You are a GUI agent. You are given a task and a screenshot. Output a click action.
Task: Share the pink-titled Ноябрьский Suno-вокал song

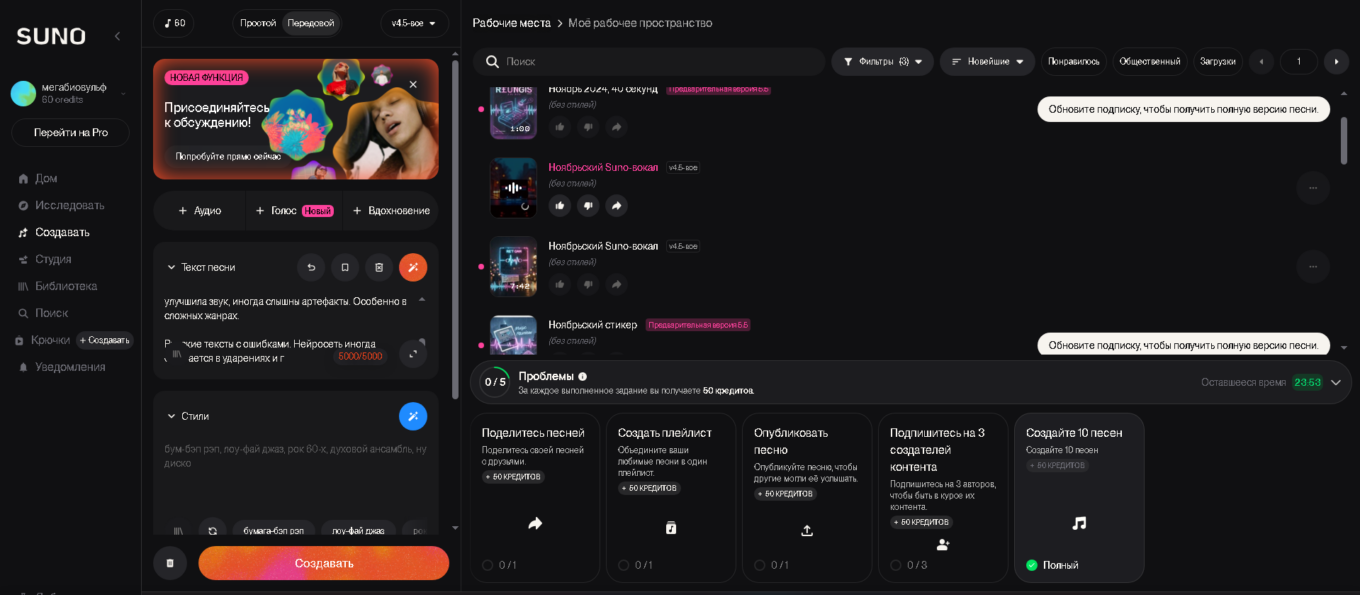(x=617, y=205)
